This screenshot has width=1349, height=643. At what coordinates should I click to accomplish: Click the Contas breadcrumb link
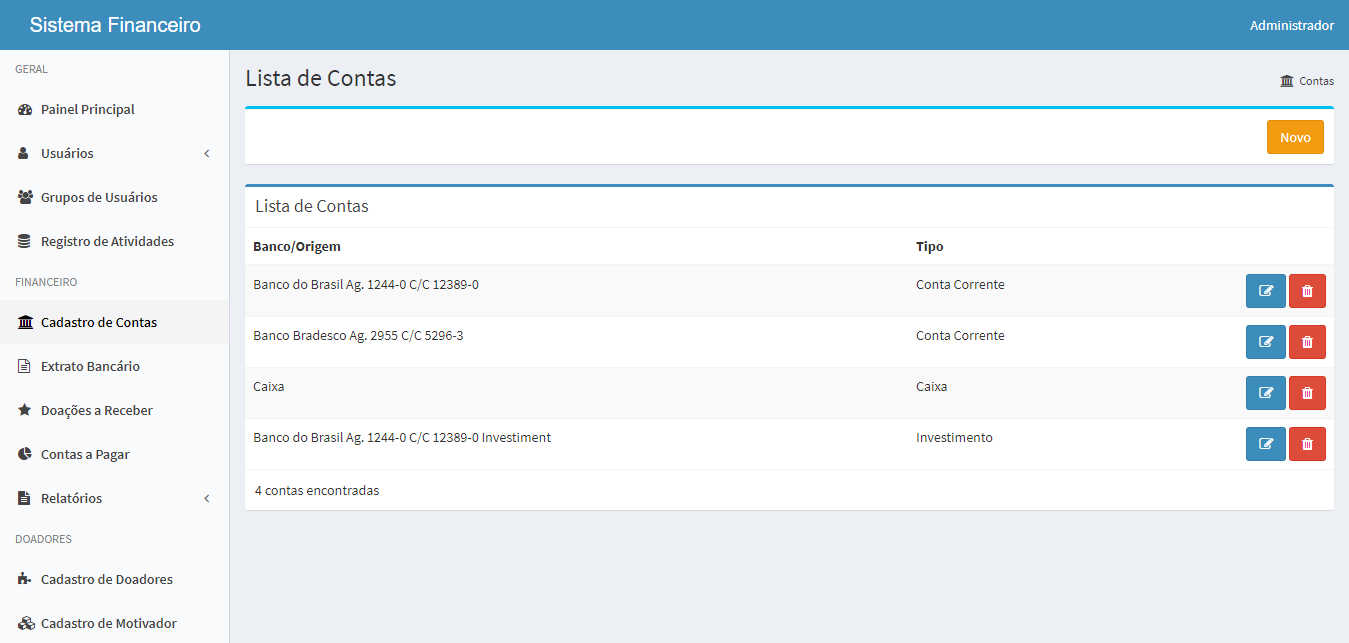click(1315, 81)
